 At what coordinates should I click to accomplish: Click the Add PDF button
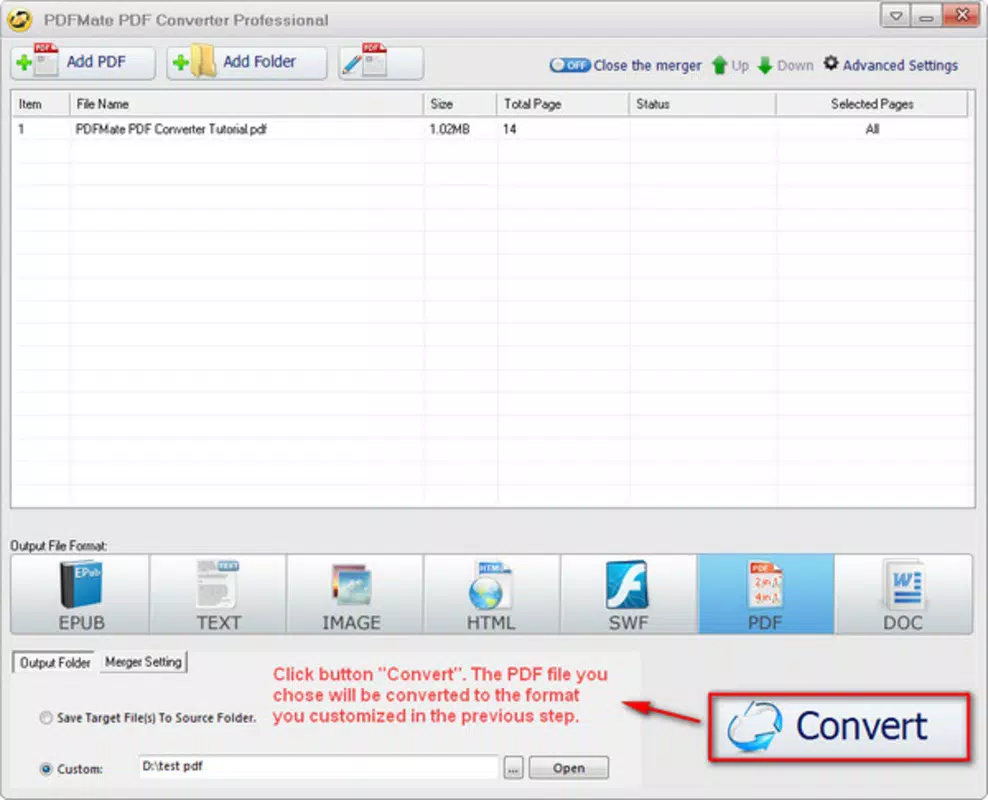coord(83,62)
